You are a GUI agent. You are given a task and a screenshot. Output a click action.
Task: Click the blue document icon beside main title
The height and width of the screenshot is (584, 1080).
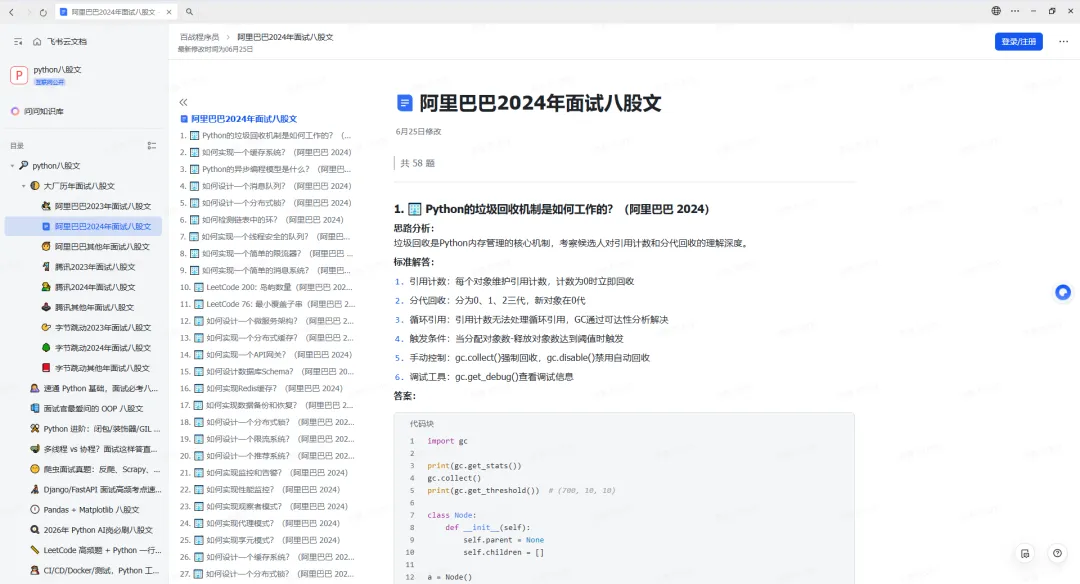[404, 103]
